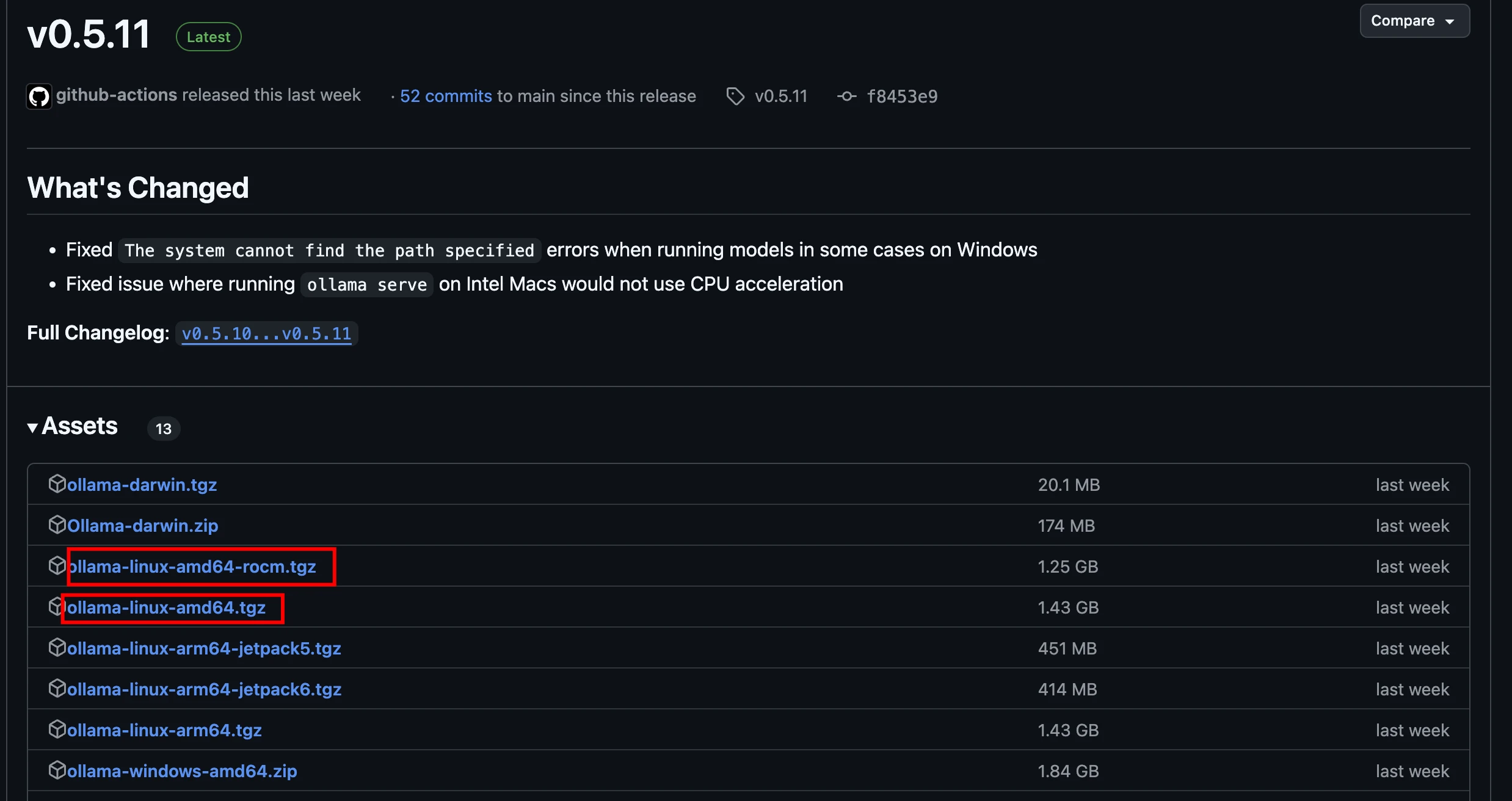Click the Assets count badge 13
The height and width of the screenshot is (801, 1512).
(x=164, y=429)
